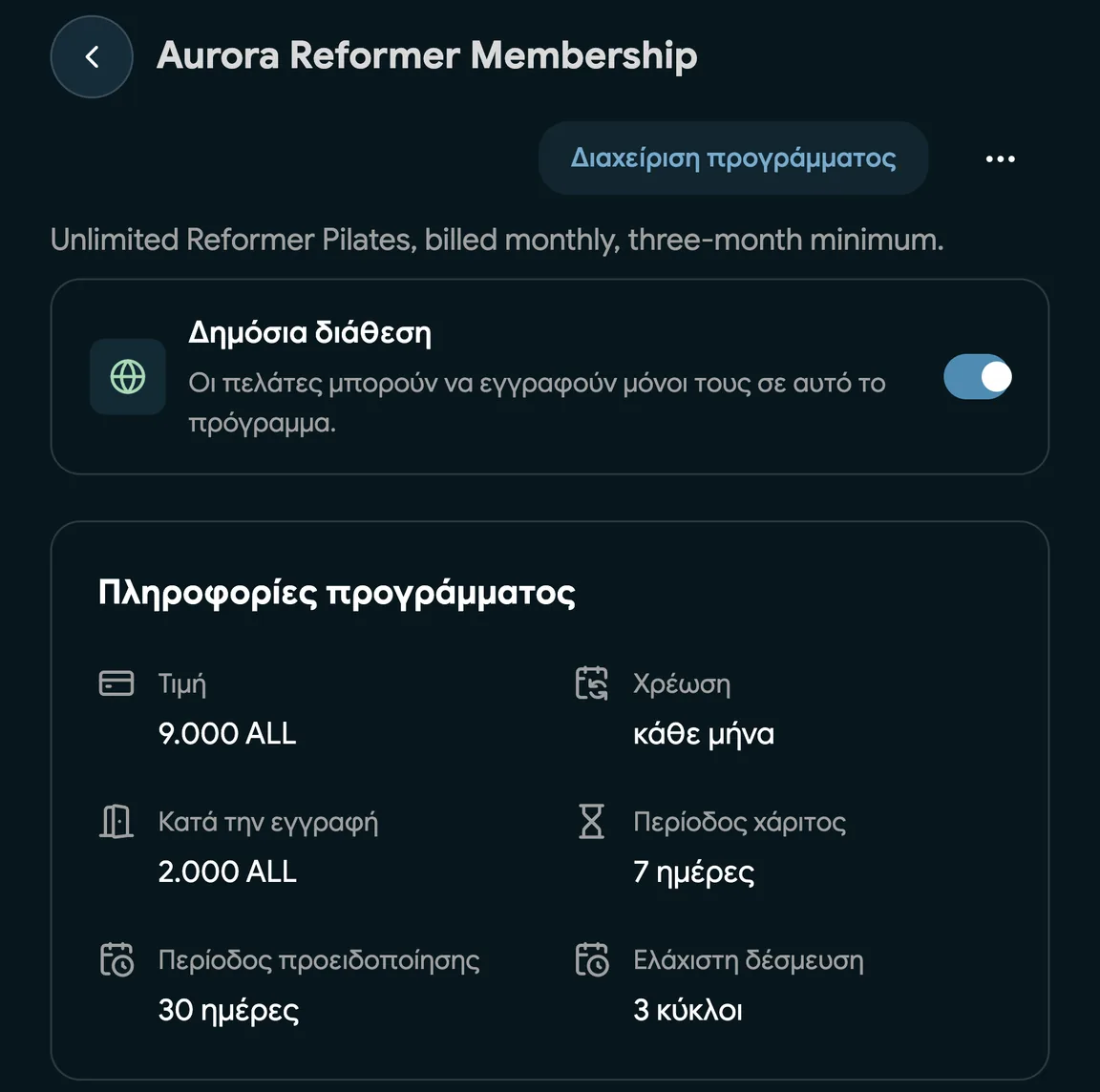Click the Unlimited Reformer Pilates description text

(x=497, y=240)
